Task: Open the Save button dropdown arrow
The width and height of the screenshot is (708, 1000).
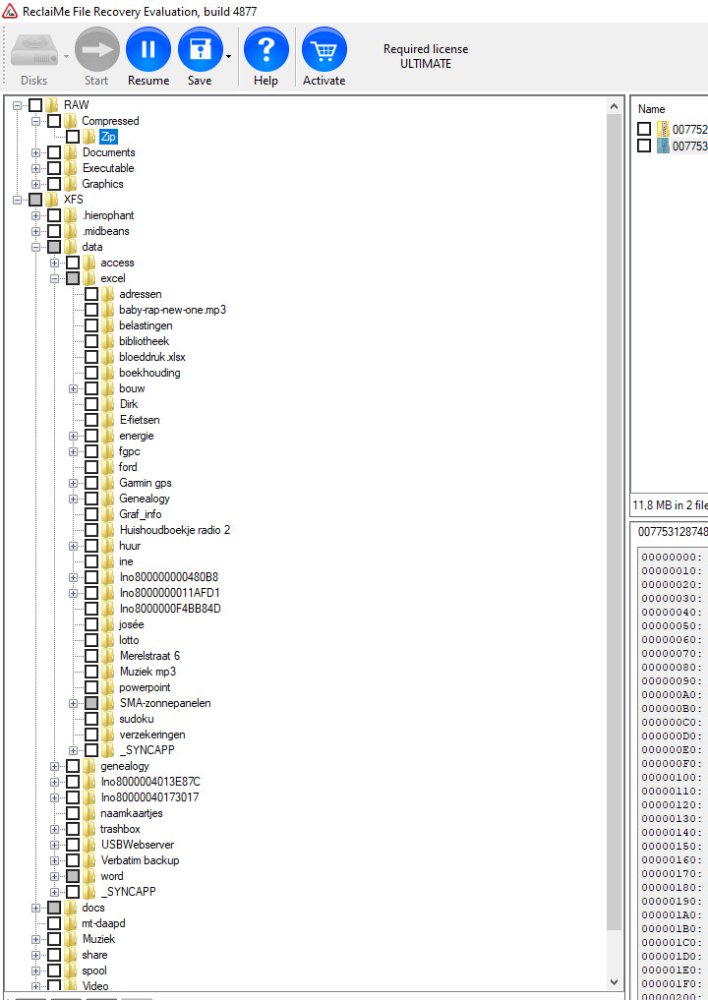Action: (x=229, y=56)
